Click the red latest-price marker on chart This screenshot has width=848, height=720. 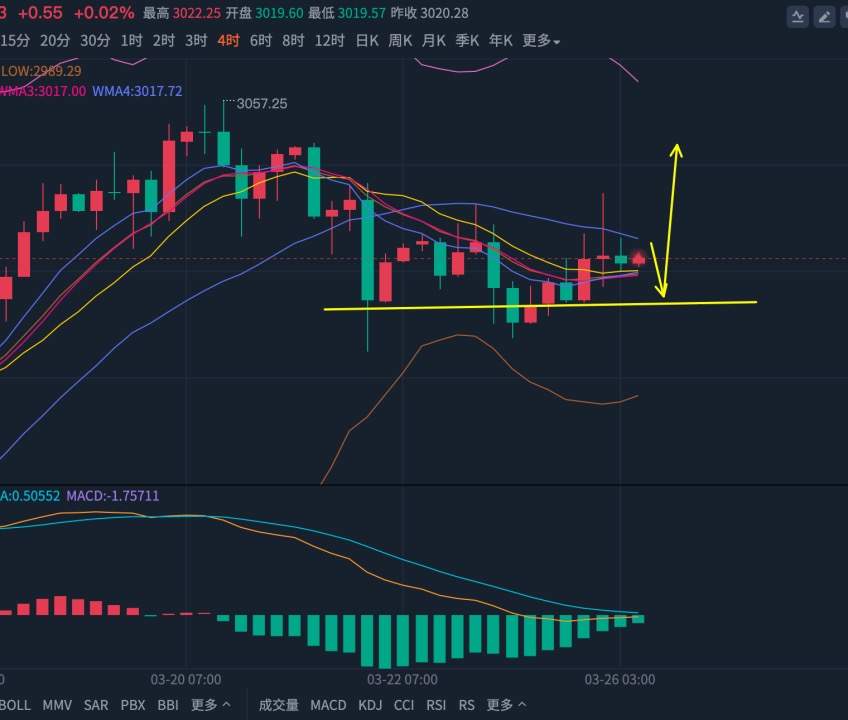click(639, 259)
